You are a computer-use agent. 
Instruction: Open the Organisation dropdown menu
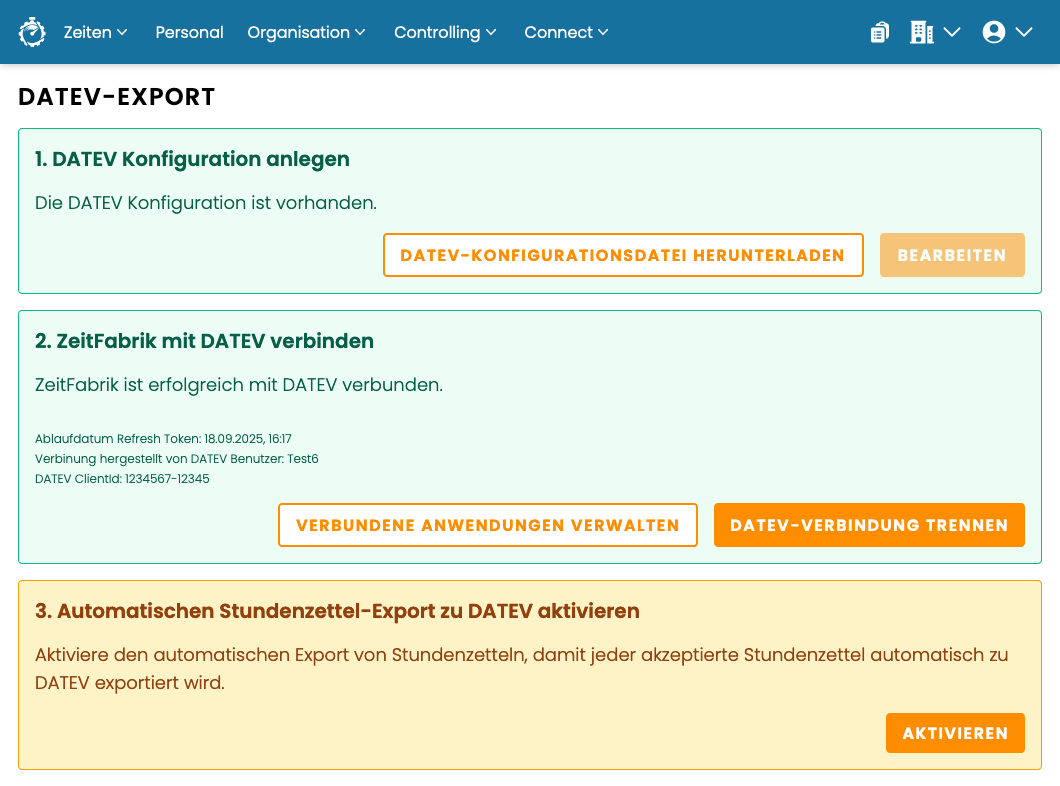[306, 32]
